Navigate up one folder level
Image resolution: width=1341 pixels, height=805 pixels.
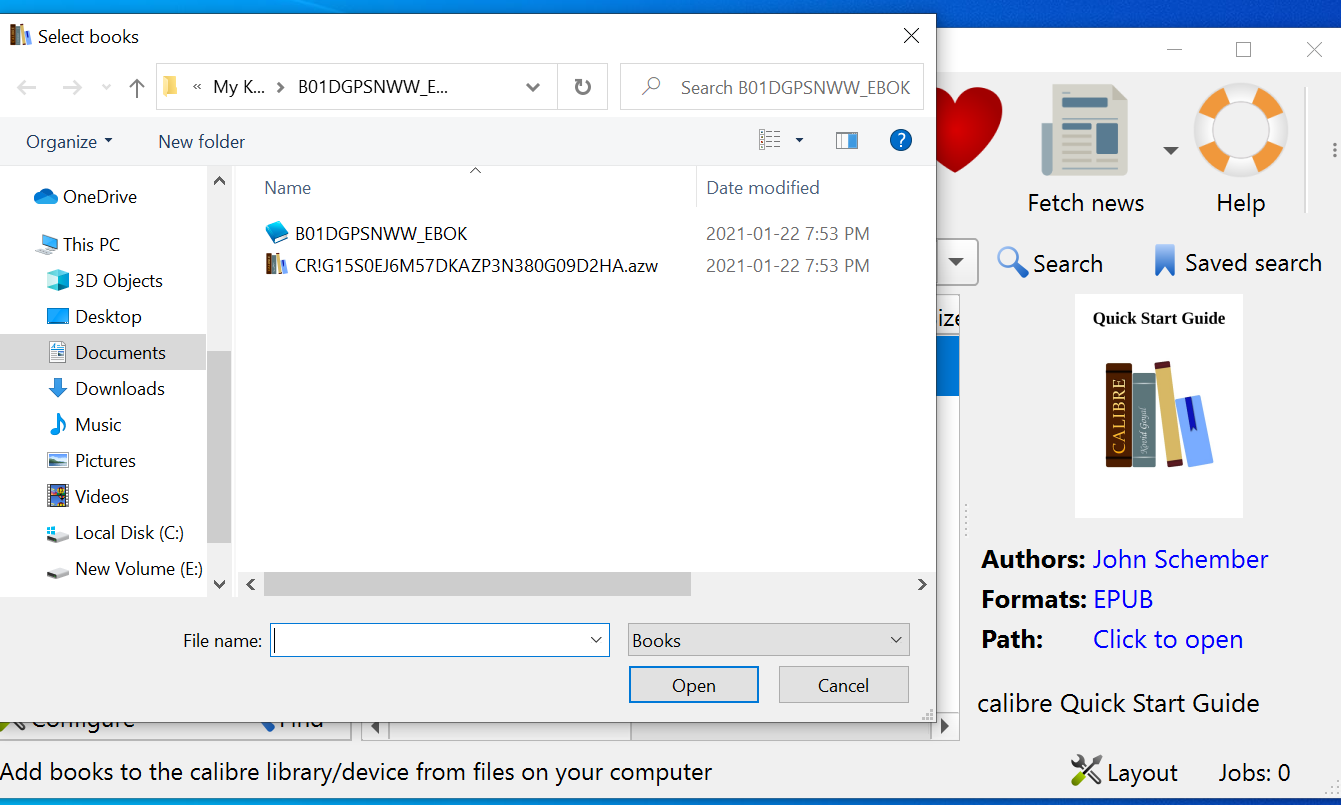point(136,87)
